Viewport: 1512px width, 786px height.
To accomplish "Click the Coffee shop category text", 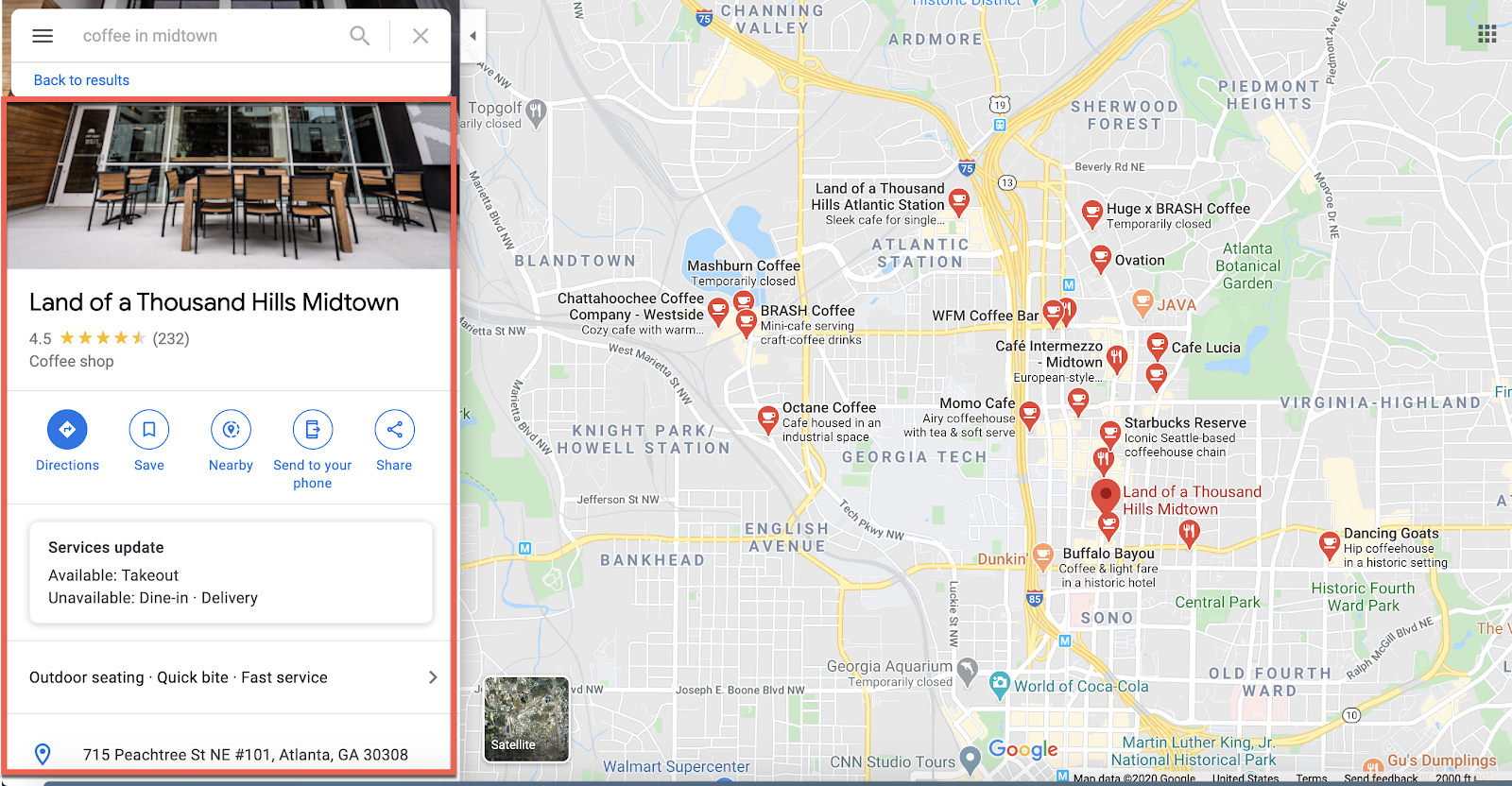I will (x=72, y=362).
